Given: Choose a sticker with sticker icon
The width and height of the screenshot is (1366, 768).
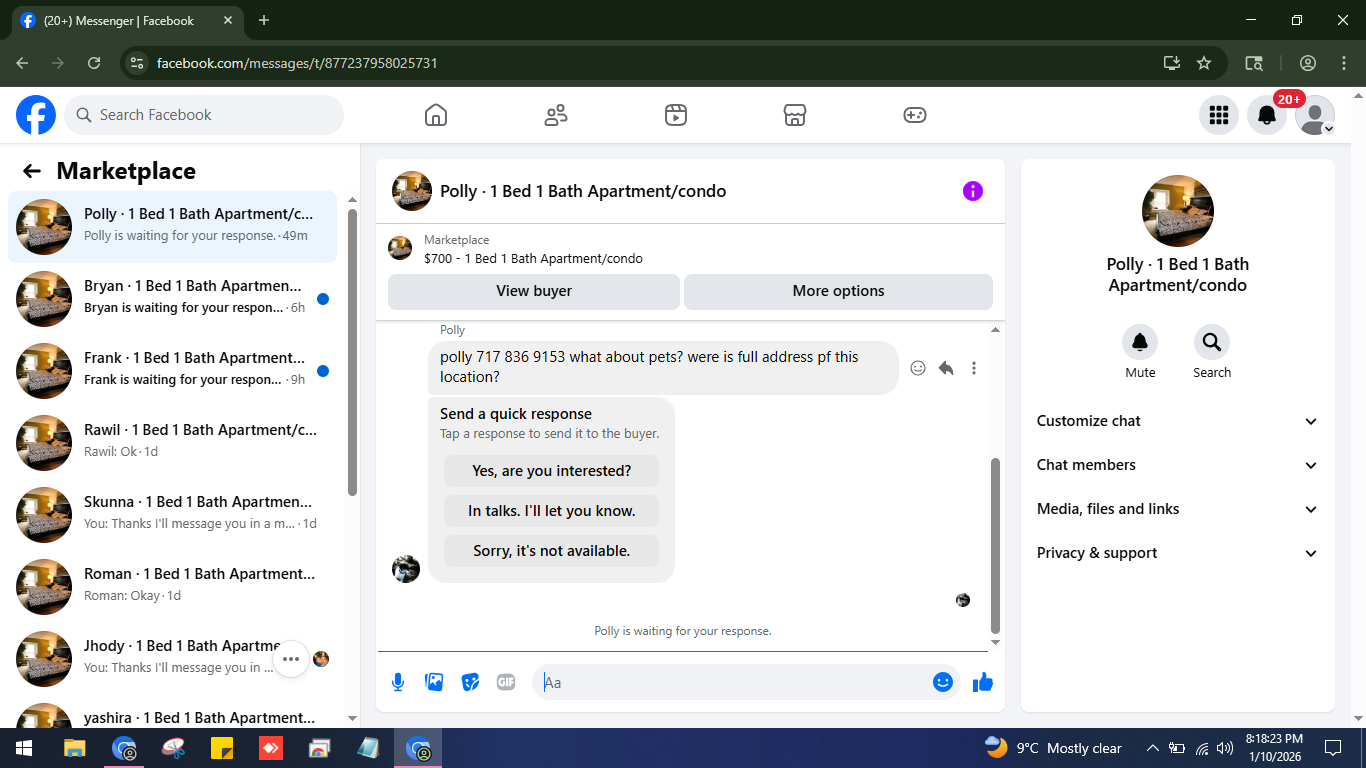Looking at the screenshot, I should point(470,682).
